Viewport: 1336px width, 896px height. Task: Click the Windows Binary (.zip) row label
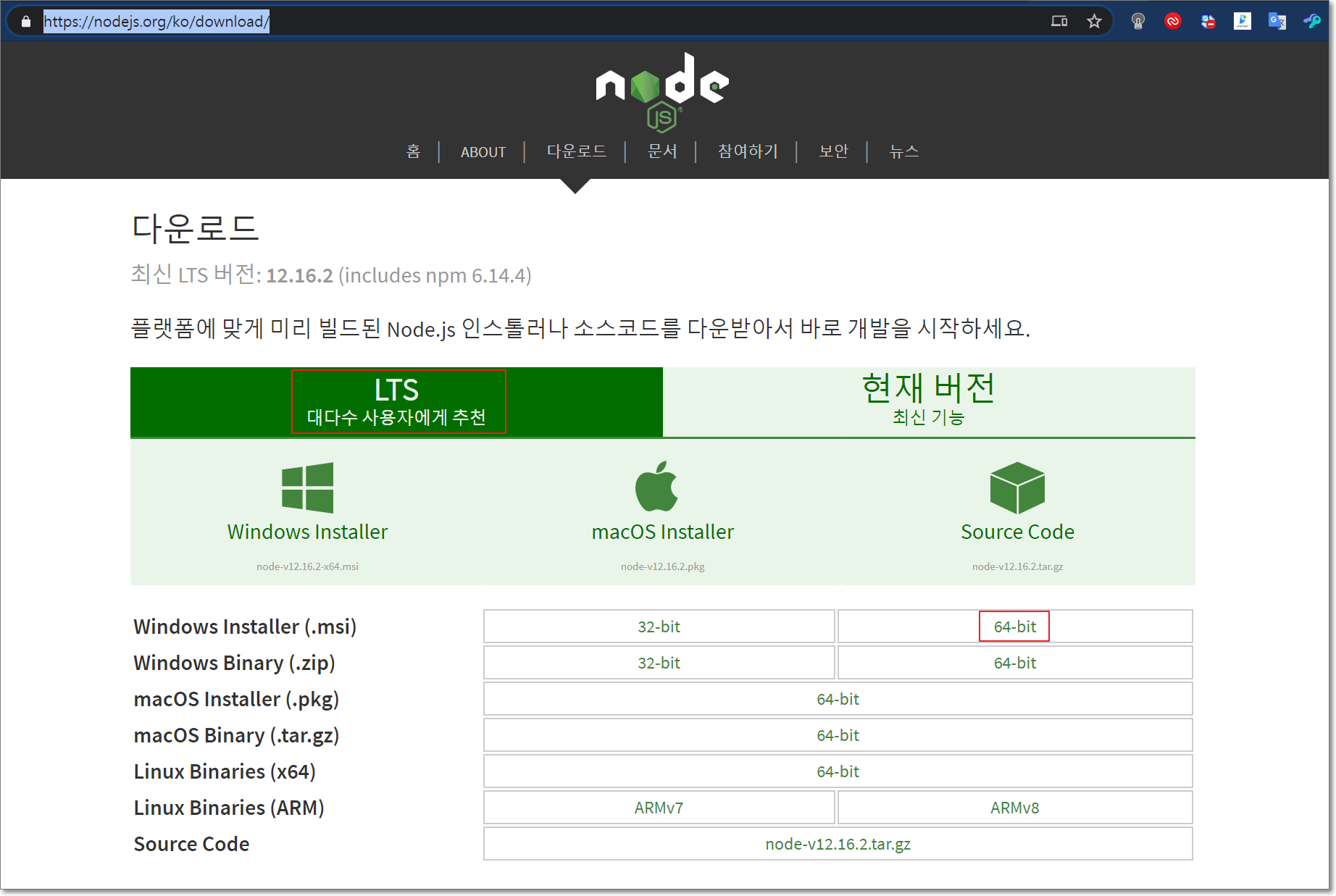pyautogui.click(x=234, y=663)
